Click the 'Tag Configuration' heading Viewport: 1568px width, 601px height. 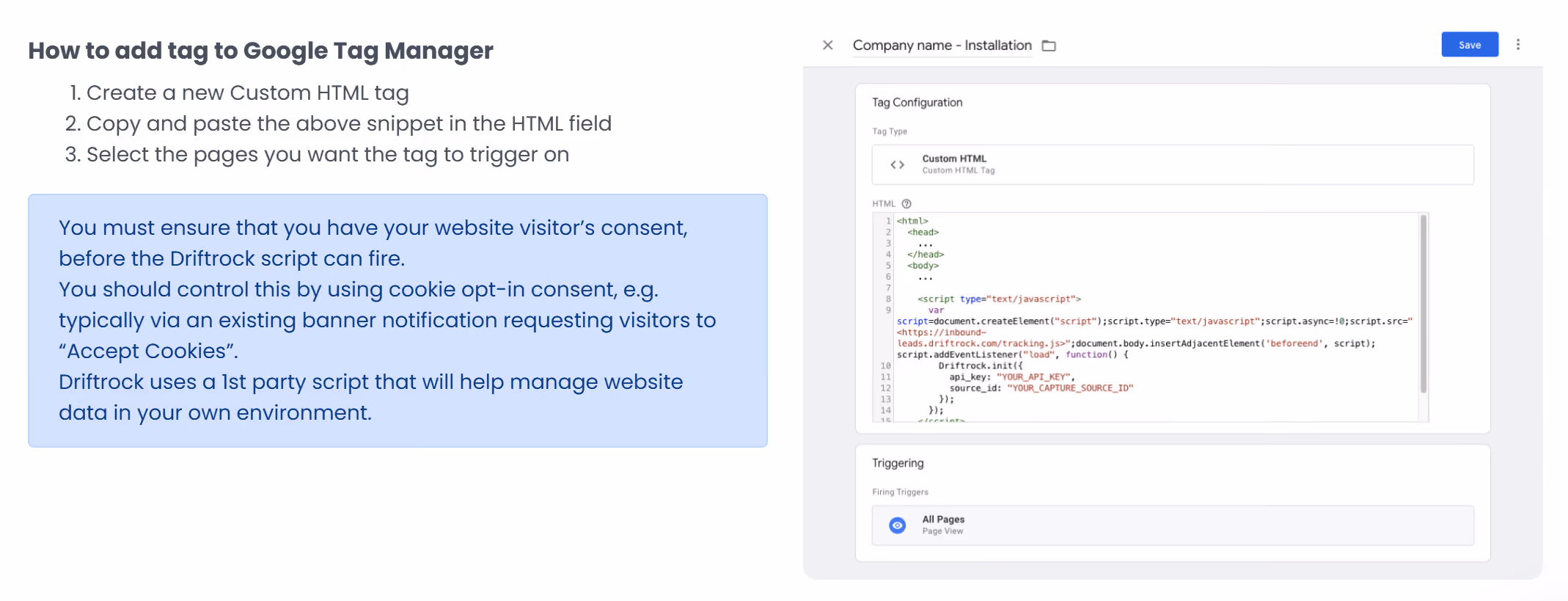click(917, 103)
